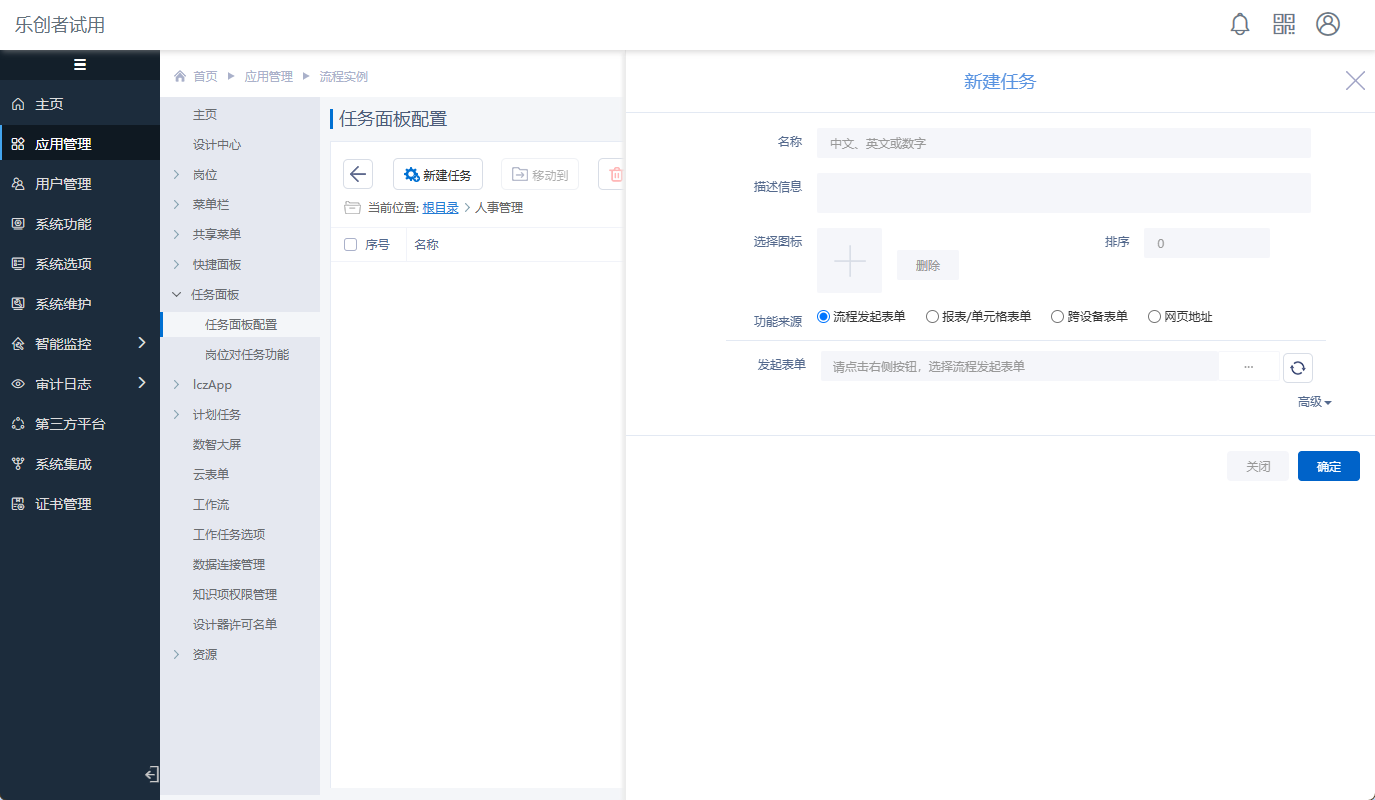Viewport: 1375px width, 800px height.
Task: Open the 用户管理 sidebar menu
Action: point(63,184)
